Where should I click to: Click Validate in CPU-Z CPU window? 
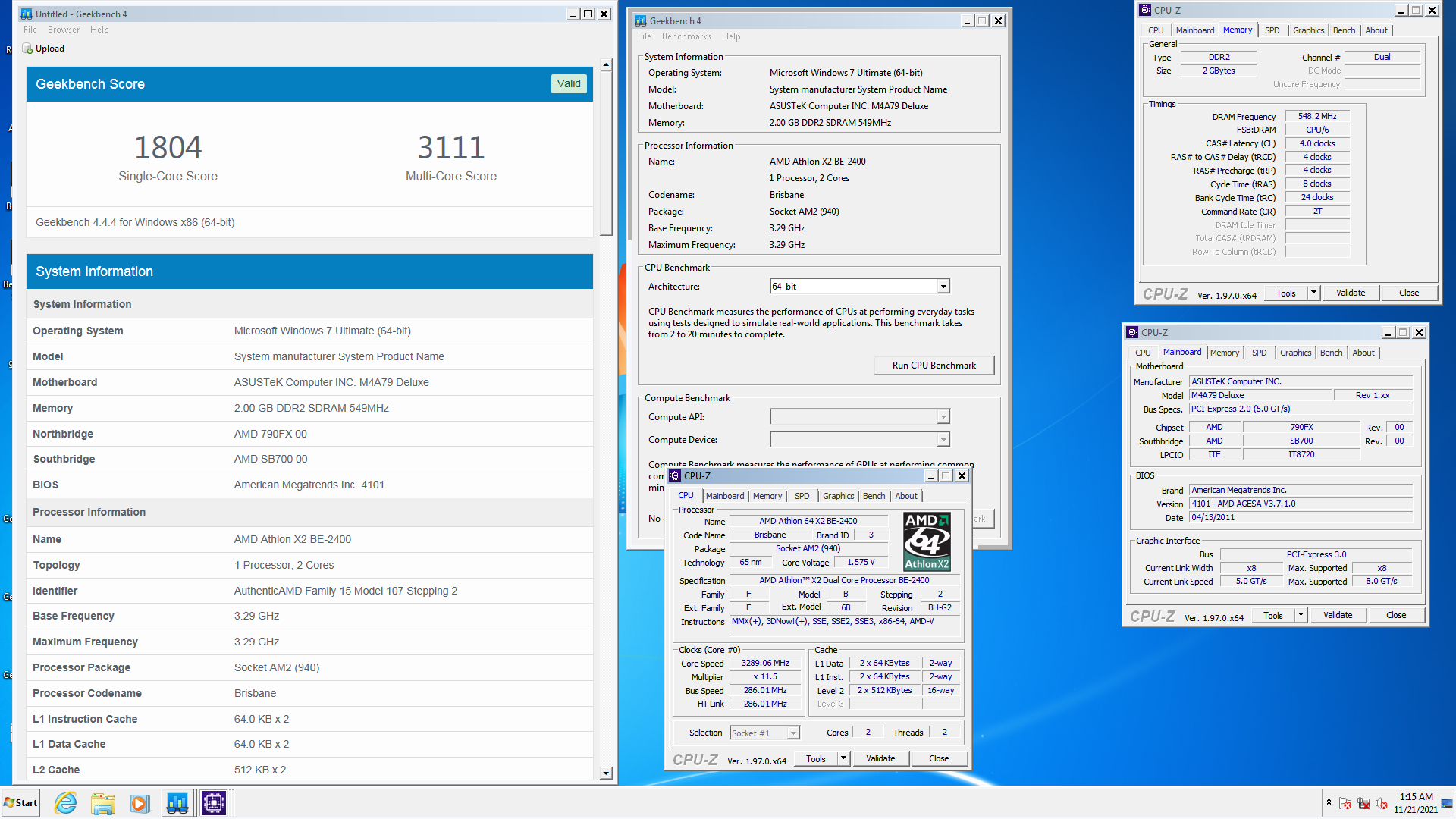click(x=880, y=758)
